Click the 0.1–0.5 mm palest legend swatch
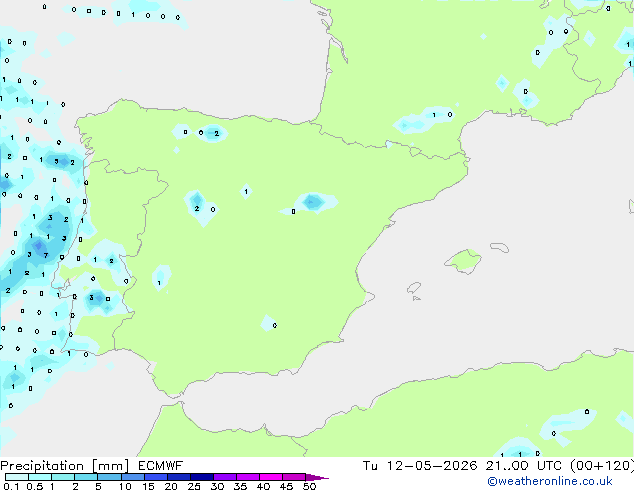634x490 pixels. [x=17, y=477]
